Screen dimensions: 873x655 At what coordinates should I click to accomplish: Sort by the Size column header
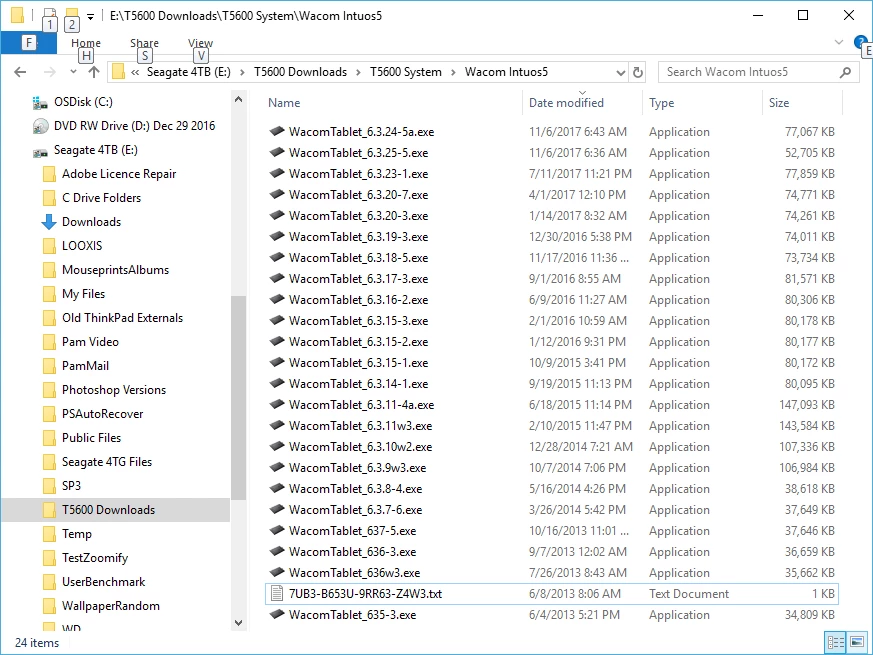click(779, 102)
